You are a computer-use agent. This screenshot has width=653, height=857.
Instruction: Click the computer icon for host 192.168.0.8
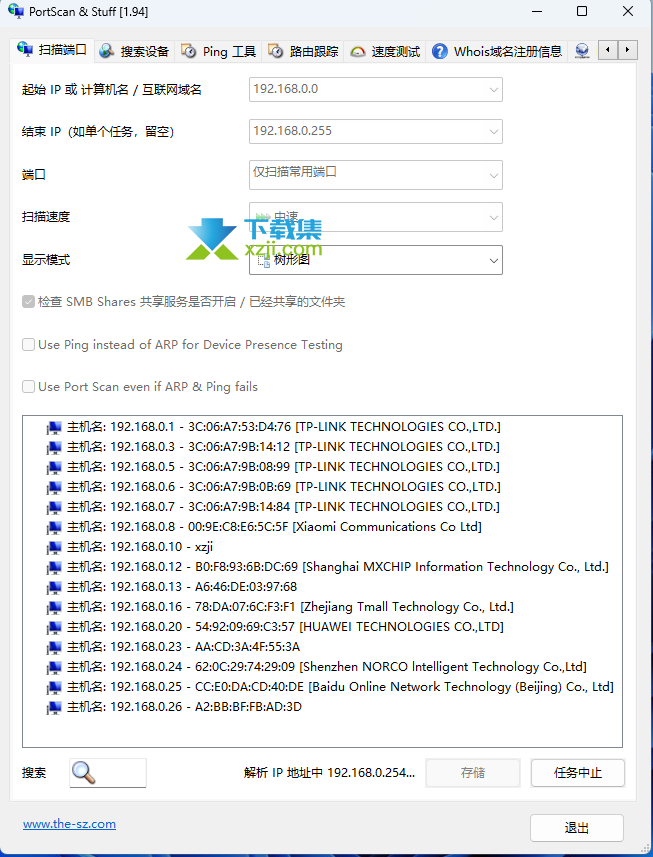click(54, 527)
